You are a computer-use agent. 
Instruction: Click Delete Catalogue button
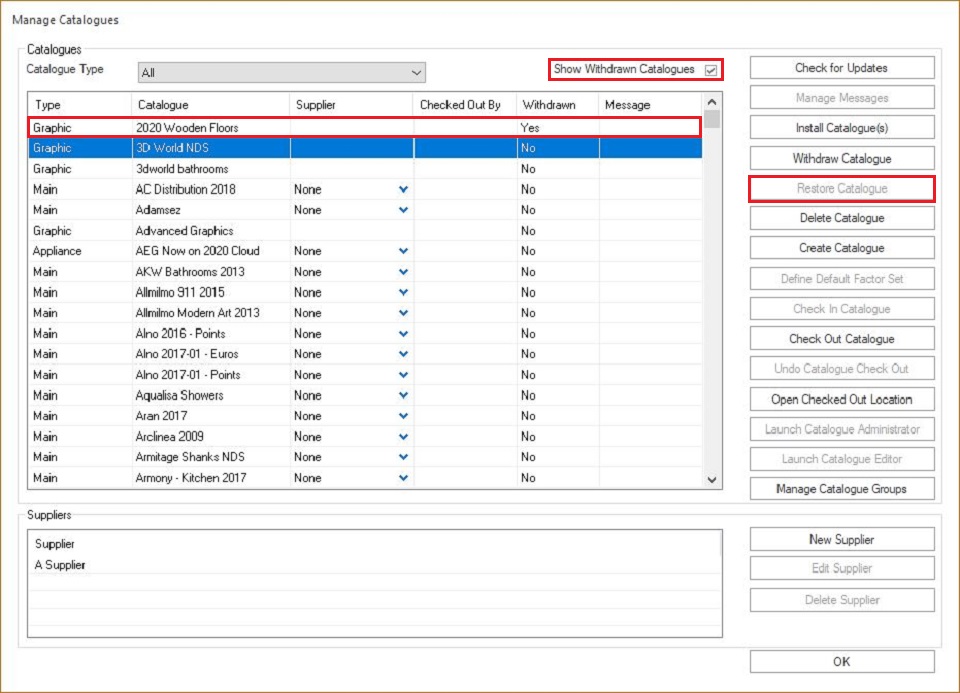pos(842,218)
